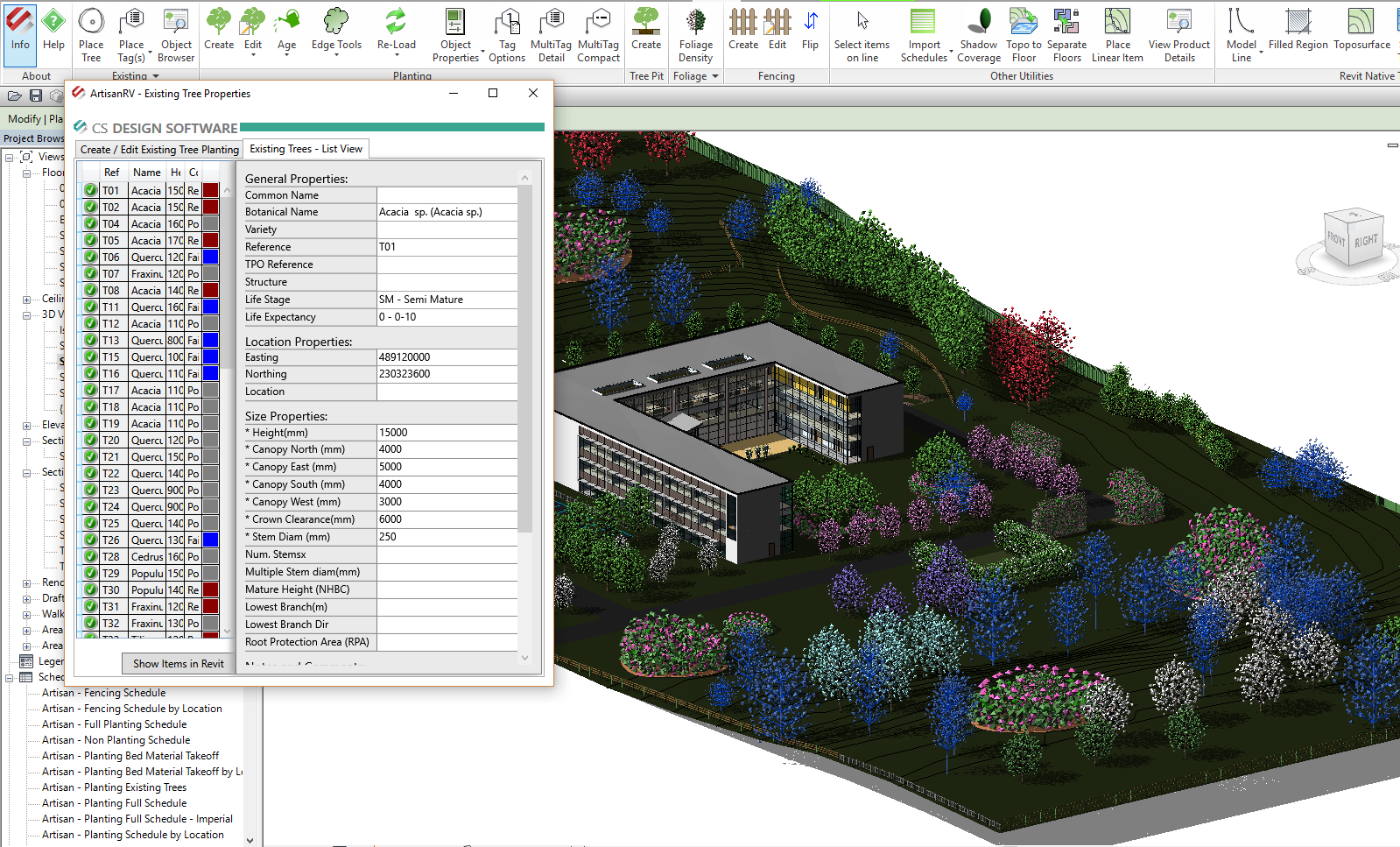Toggle the green check for tree T28
This screenshot has height=847, width=1400.
[x=91, y=556]
